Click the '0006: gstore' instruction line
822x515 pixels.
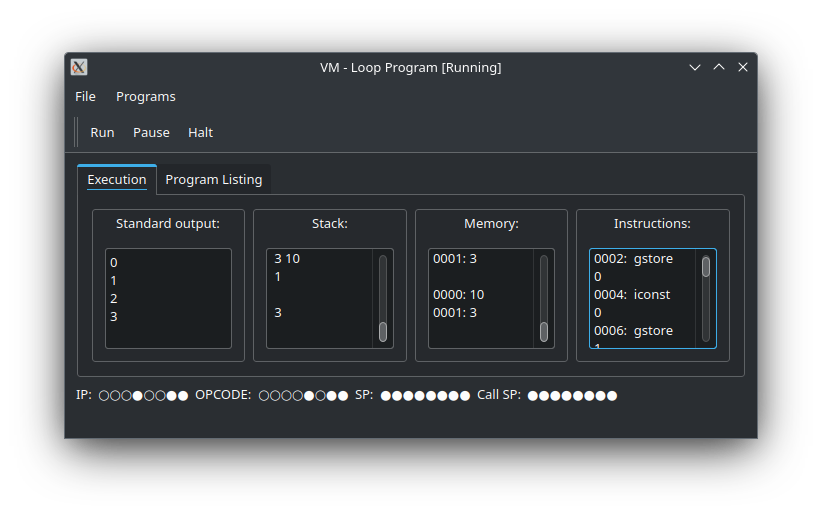(633, 331)
